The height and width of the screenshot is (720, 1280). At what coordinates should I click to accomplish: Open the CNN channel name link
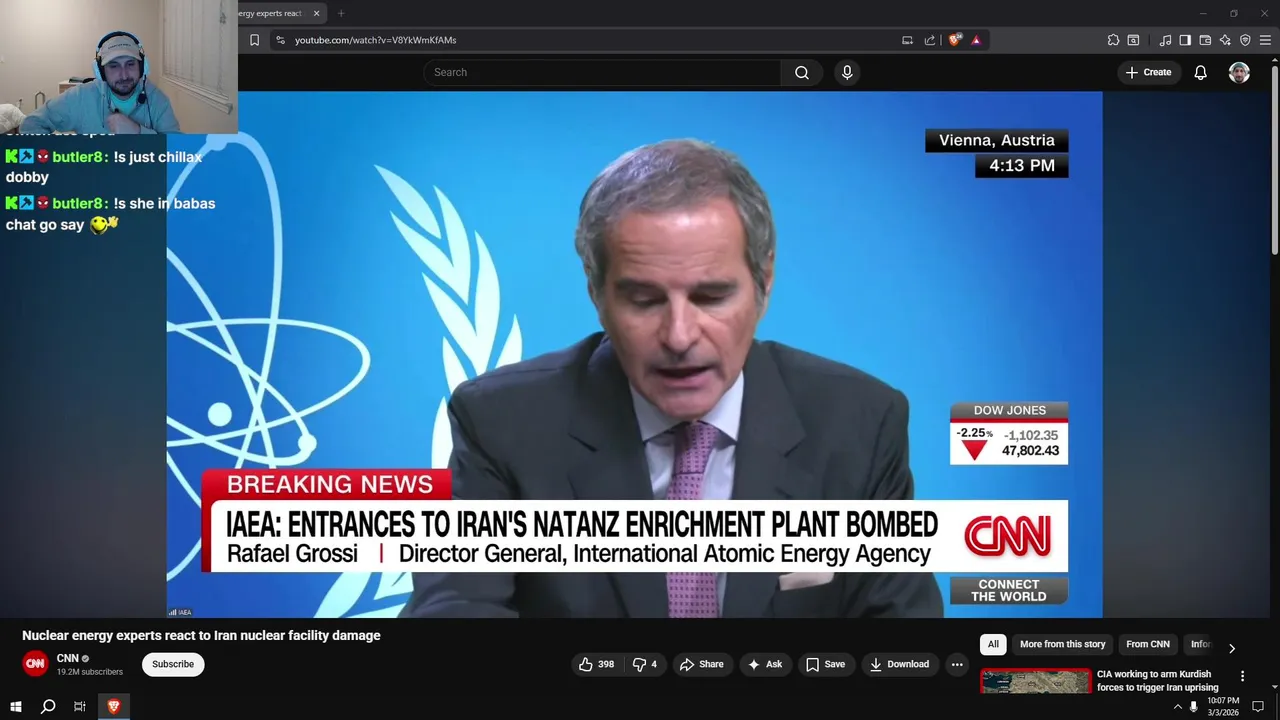[x=67, y=658]
